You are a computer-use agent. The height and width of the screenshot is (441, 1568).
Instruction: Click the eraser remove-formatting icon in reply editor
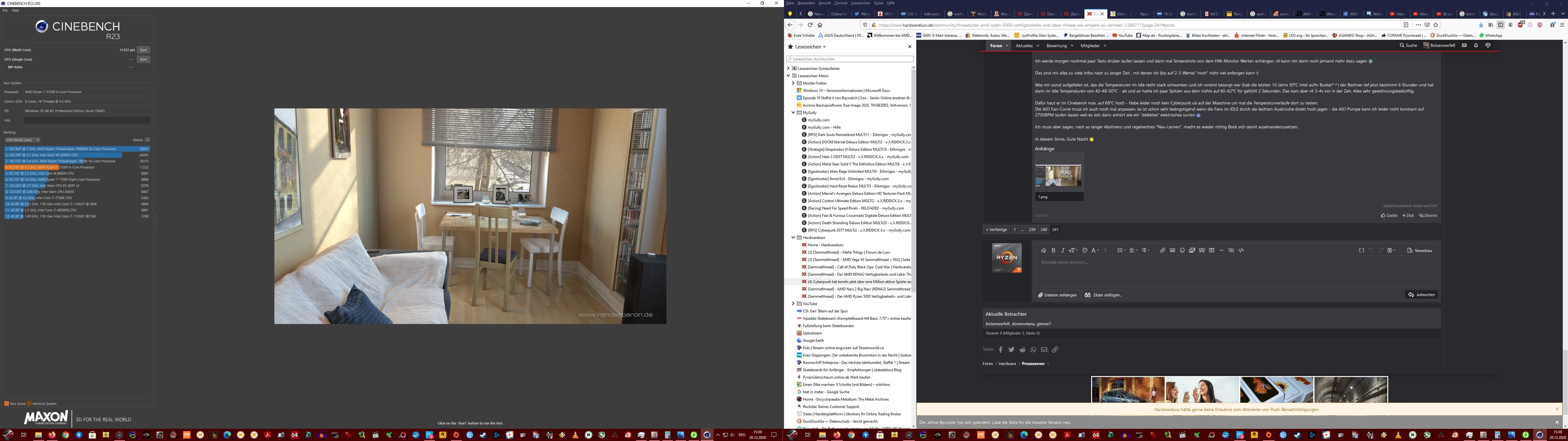click(1044, 250)
